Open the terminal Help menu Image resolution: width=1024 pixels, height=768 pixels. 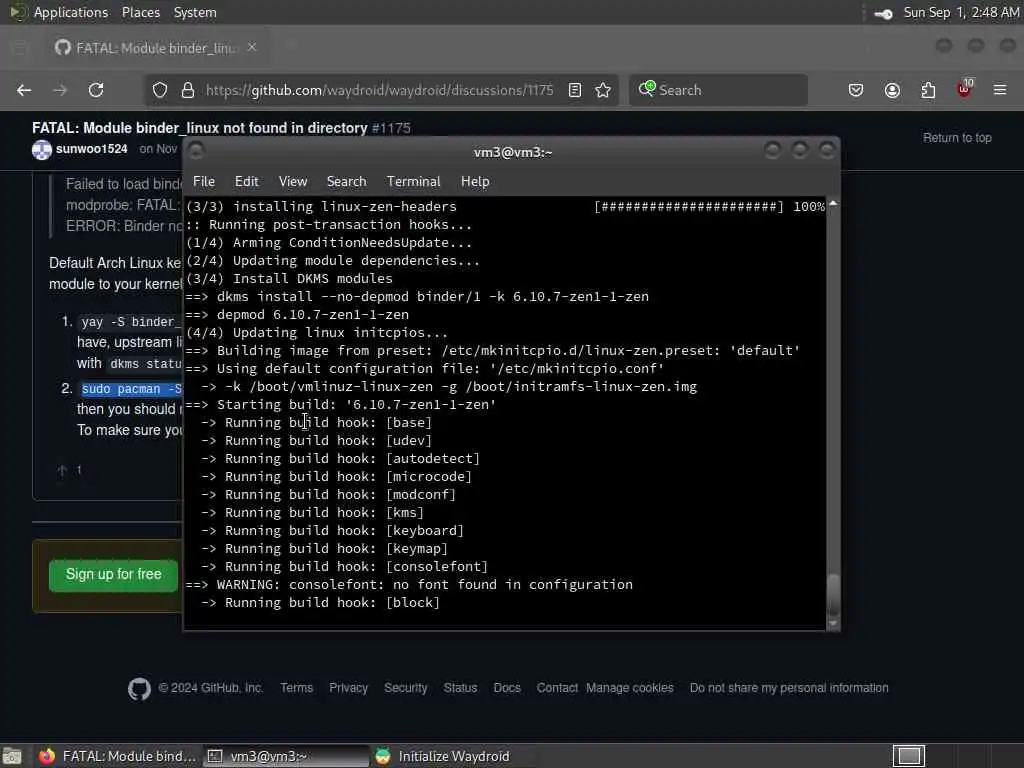(x=475, y=182)
